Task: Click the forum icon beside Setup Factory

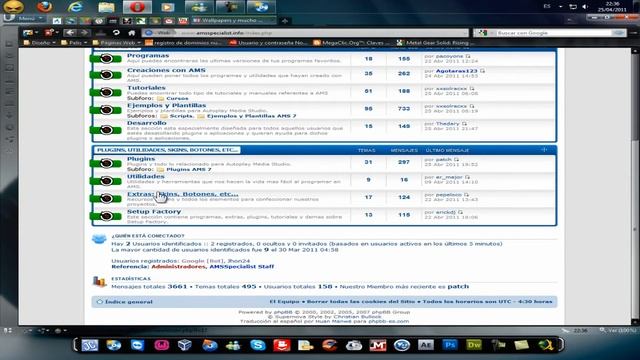Action: pyautogui.click(x=106, y=216)
